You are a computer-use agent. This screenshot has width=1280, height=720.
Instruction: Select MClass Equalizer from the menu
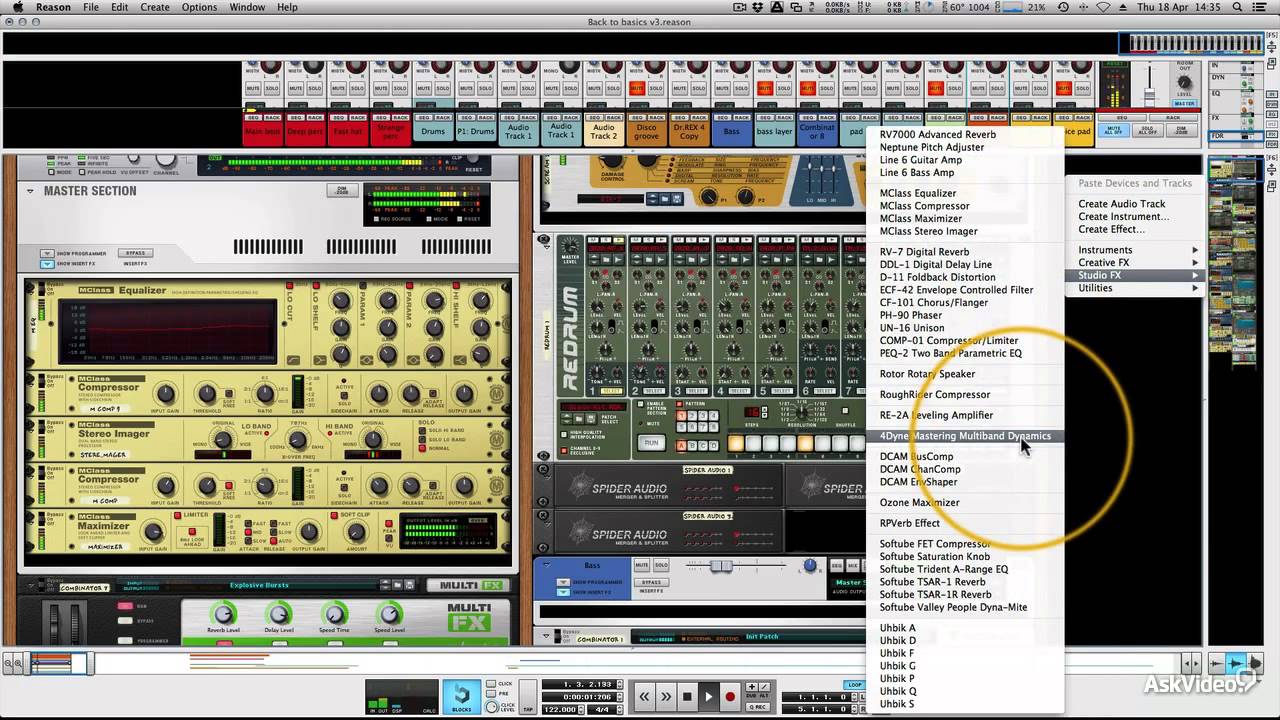click(918, 193)
